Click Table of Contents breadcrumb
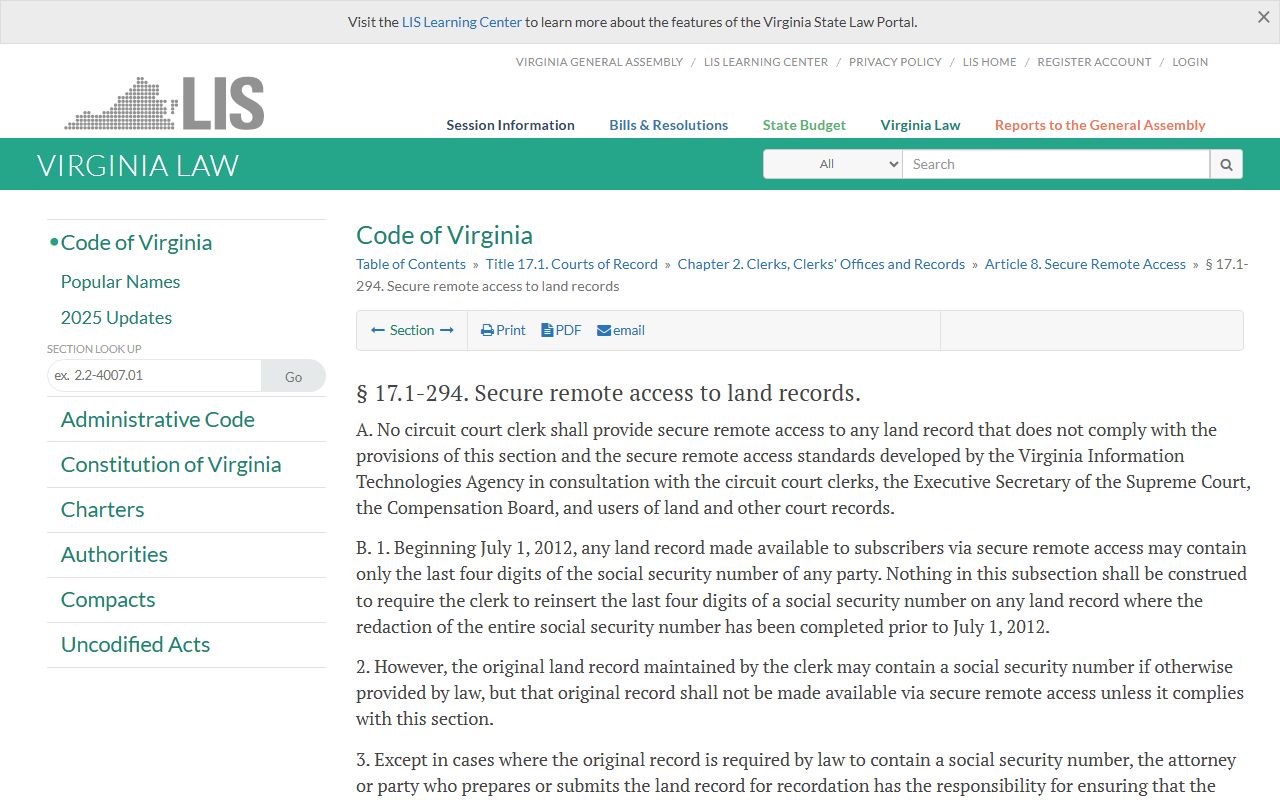This screenshot has width=1280, height=800. [x=411, y=264]
